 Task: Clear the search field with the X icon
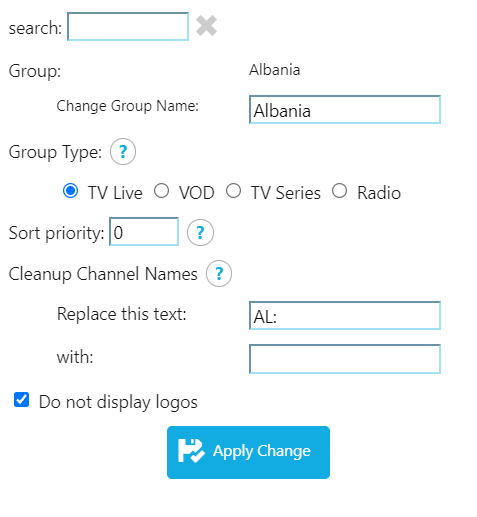click(206, 26)
